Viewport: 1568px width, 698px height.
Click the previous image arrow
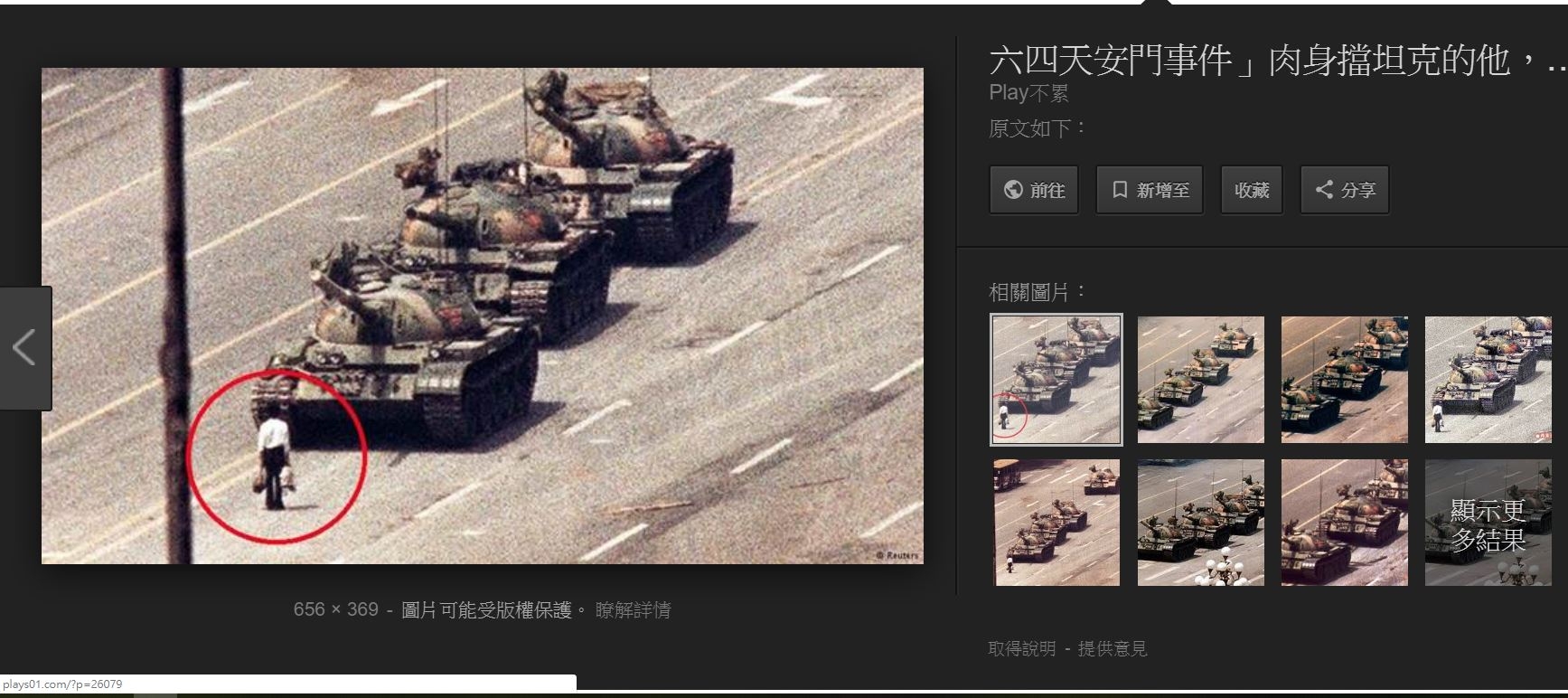coord(25,348)
